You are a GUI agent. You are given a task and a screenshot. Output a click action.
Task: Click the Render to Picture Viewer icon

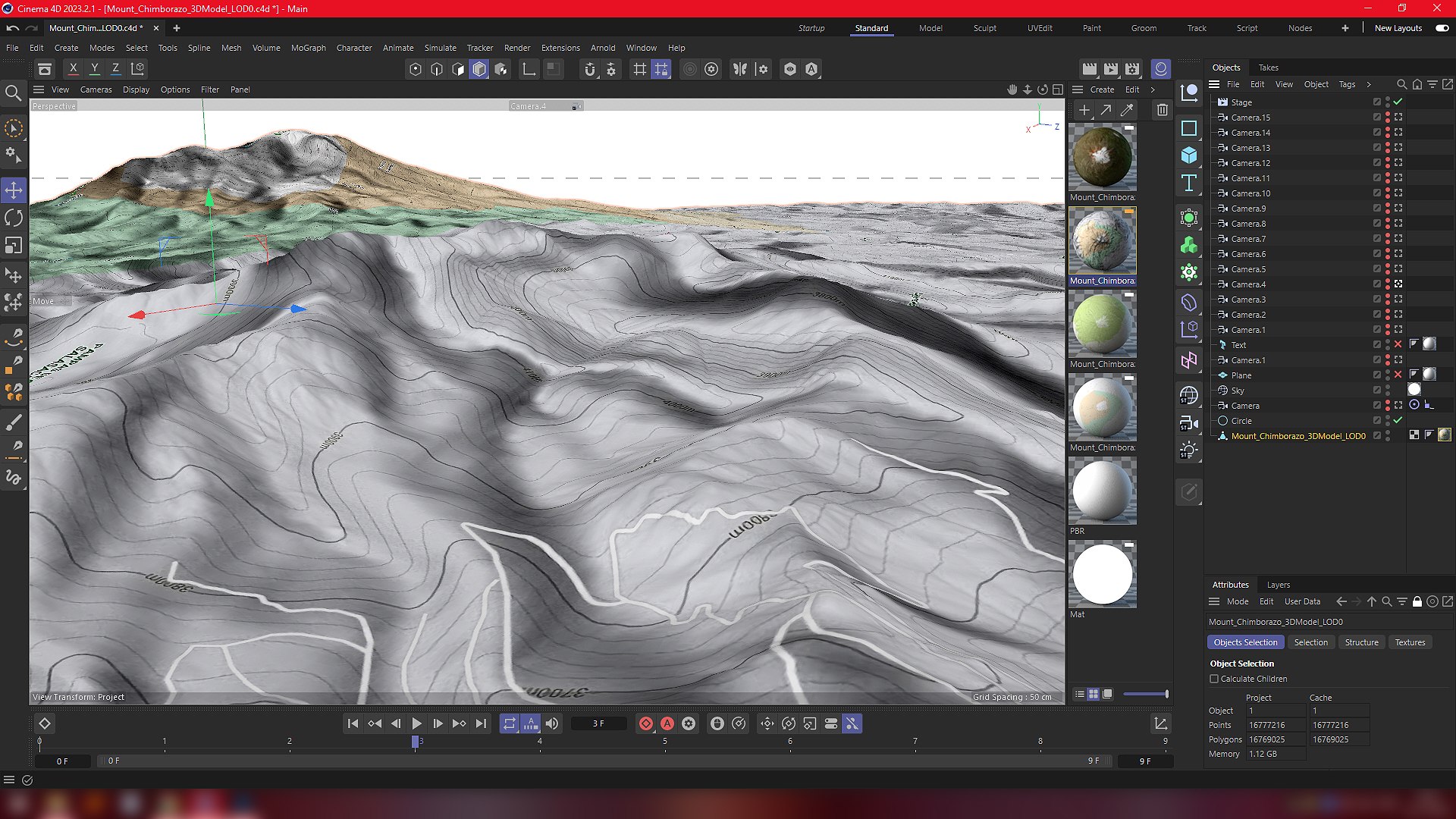point(1111,69)
